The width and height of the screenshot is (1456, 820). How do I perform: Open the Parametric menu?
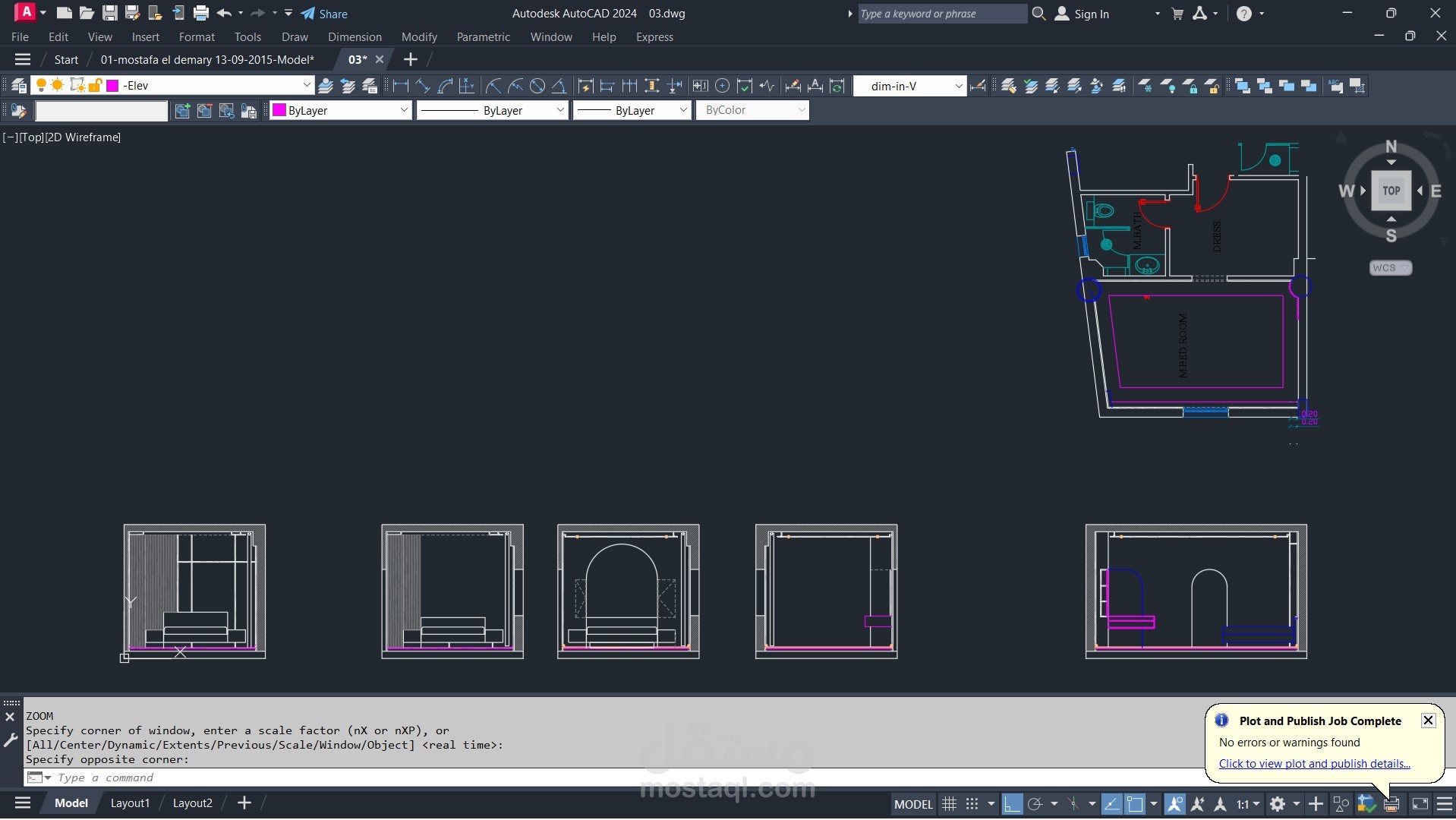tap(483, 36)
